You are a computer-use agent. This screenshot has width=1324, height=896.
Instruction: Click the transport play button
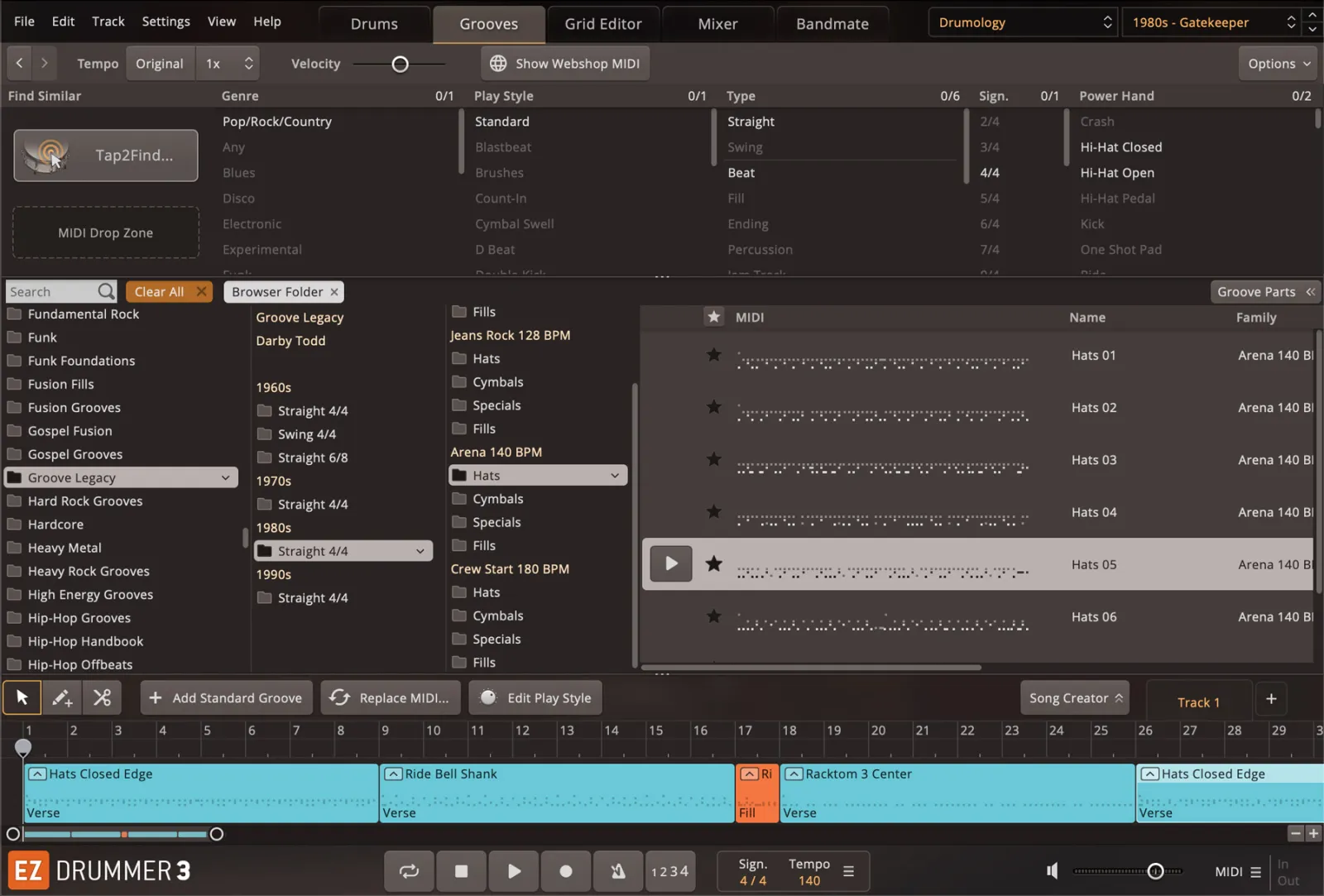(514, 871)
